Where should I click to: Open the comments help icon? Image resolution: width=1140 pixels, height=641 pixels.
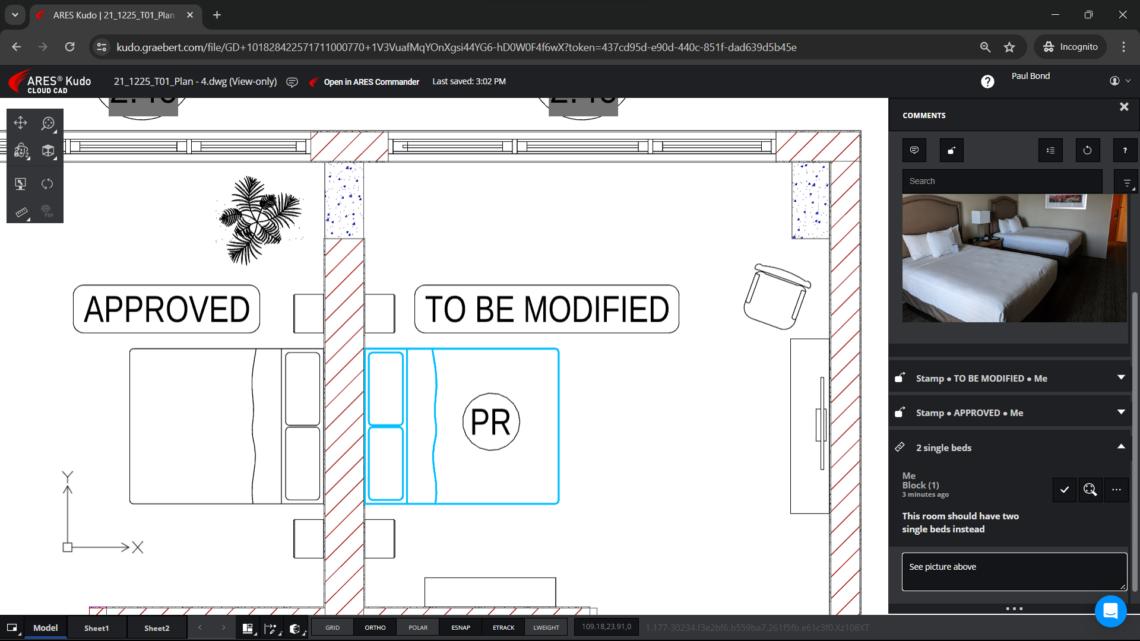(x=1124, y=149)
